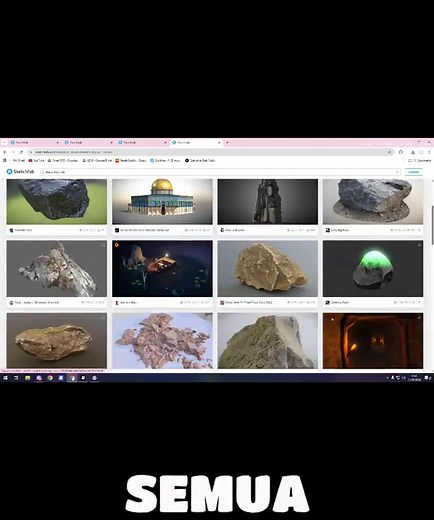Click the taskbar clock

coord(415,378)
